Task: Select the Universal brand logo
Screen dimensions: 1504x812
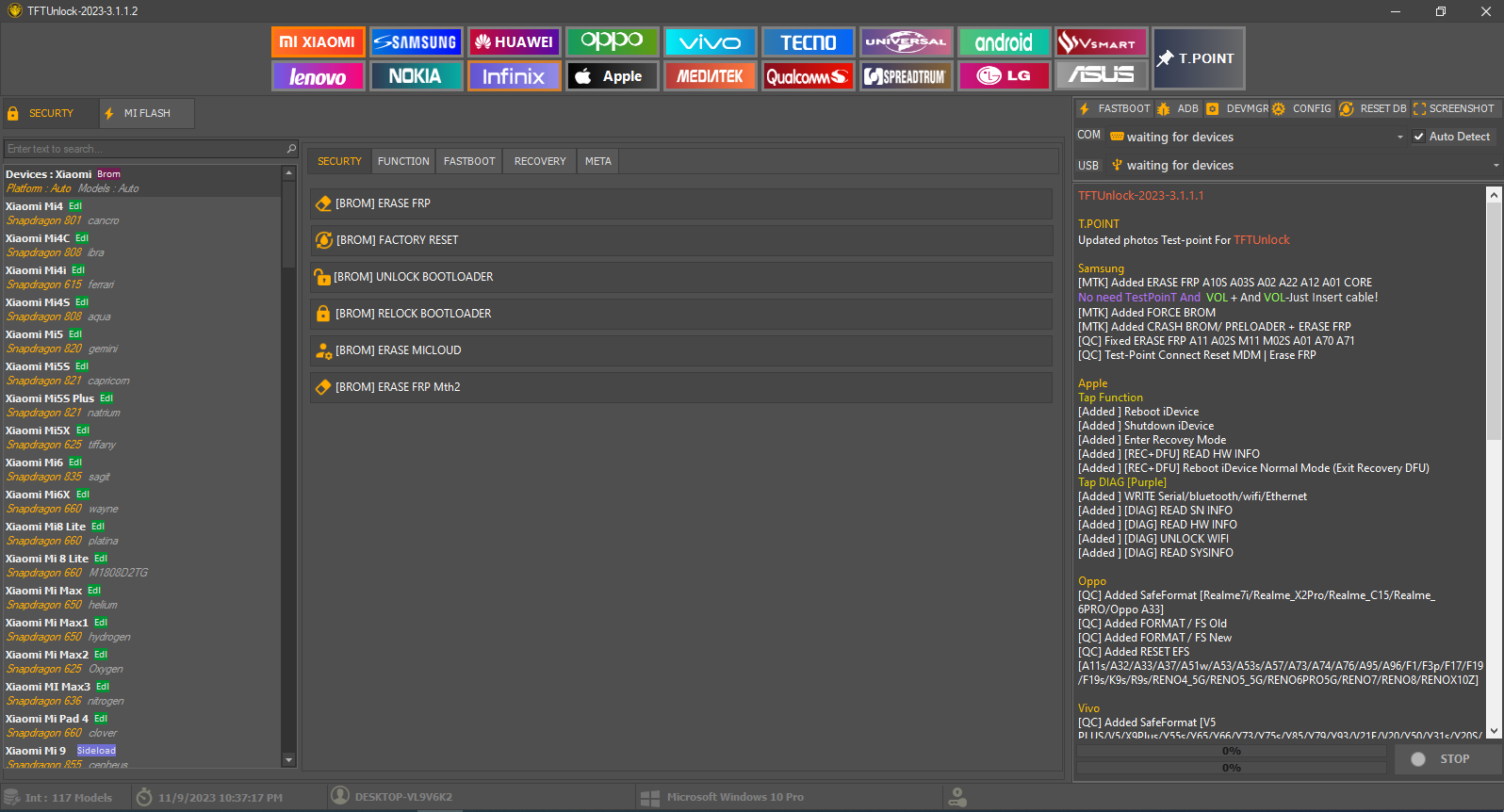Action: pos(906,41)
